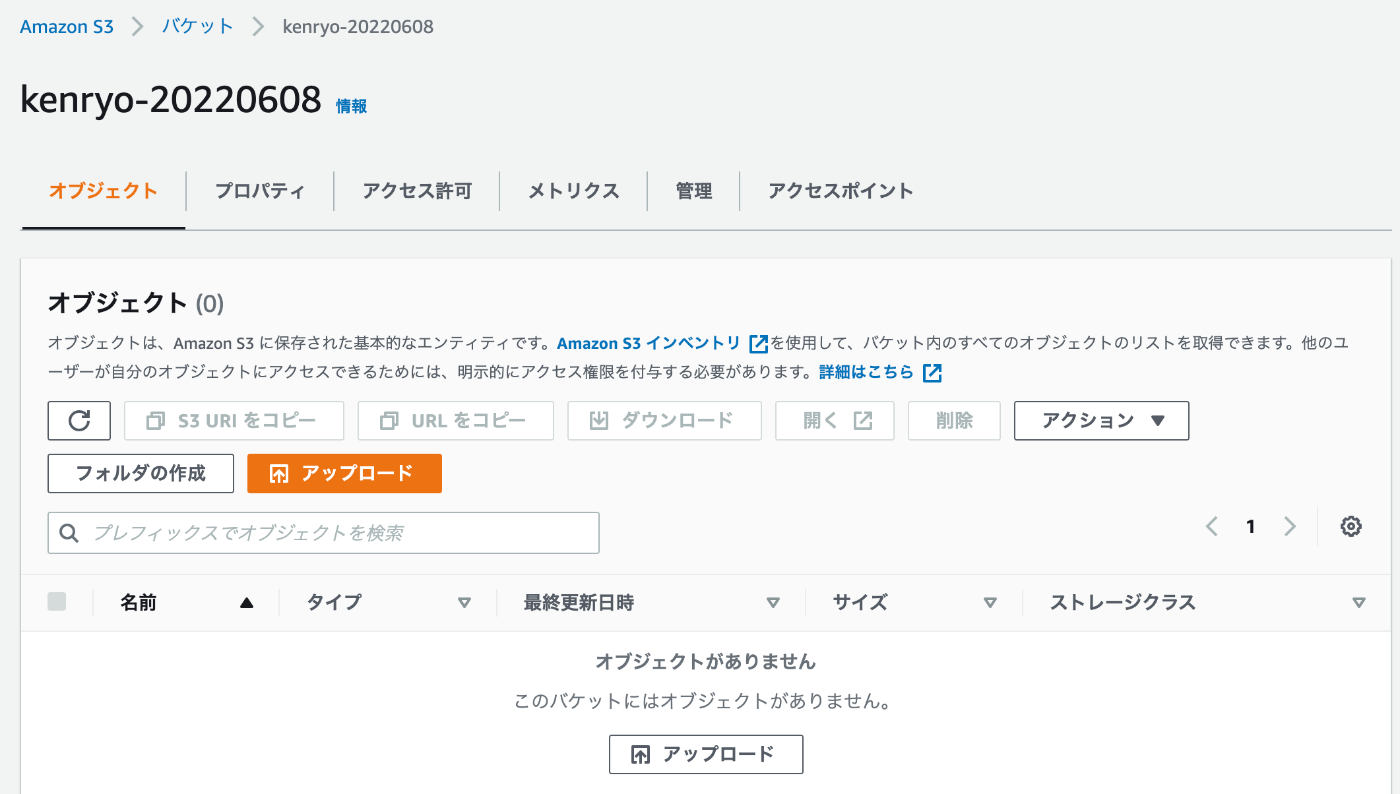
Task: Click the オブジェクトがありません message
Action: click(706, 662)
